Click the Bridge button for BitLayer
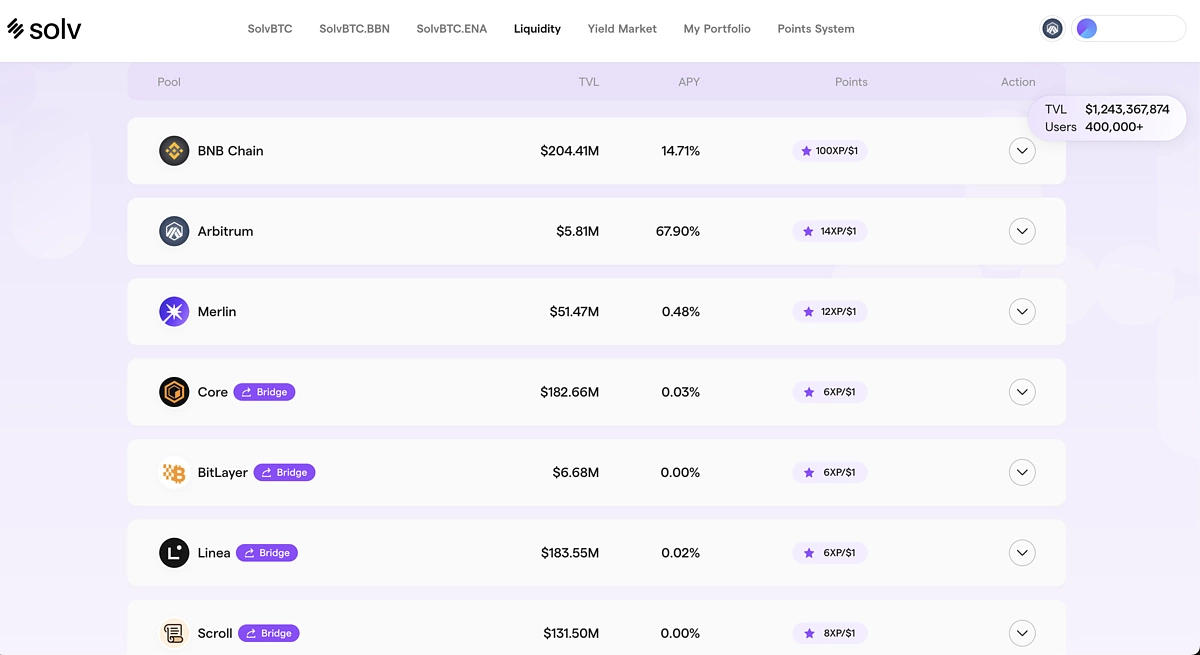This screenshot has width=1200, height=655. 284,472
